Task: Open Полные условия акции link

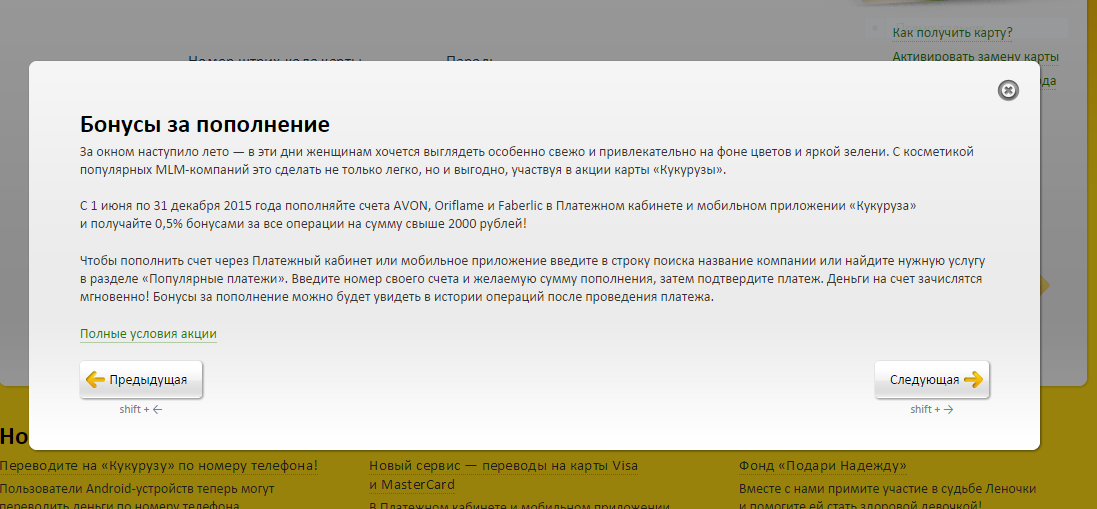Action: (148, 334)
